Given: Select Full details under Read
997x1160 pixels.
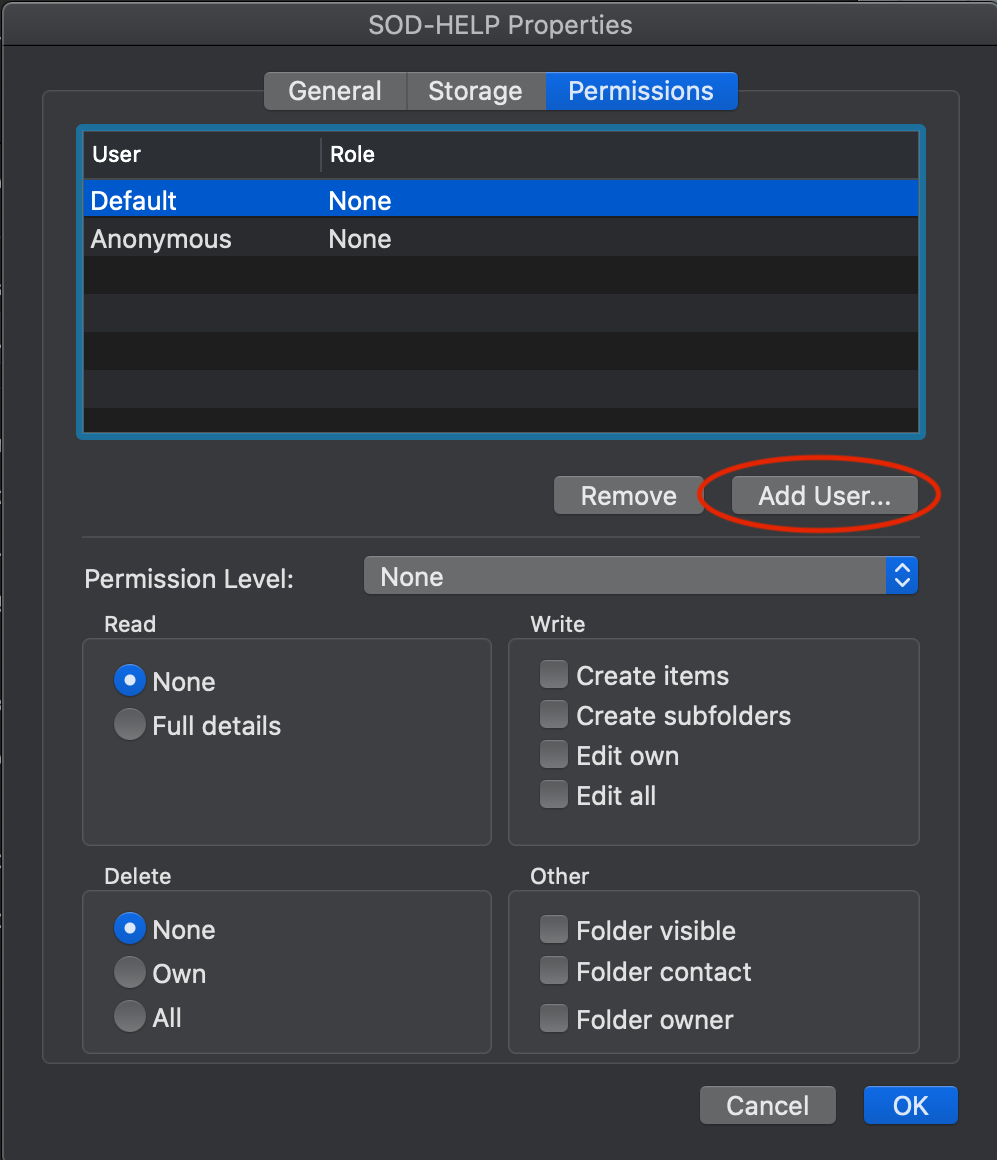Looking at the screenshot, I should click(x=130, y=725).
